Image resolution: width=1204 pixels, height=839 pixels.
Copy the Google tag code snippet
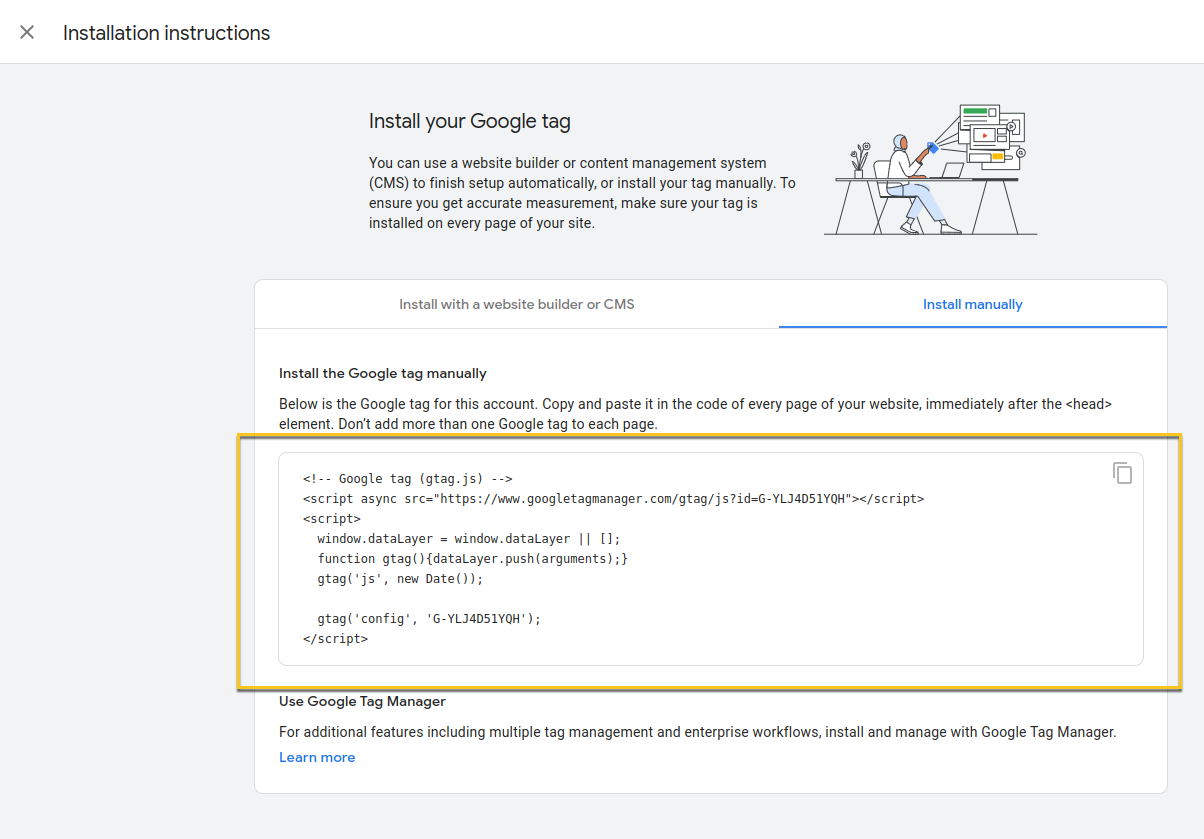pos(1122,473)
